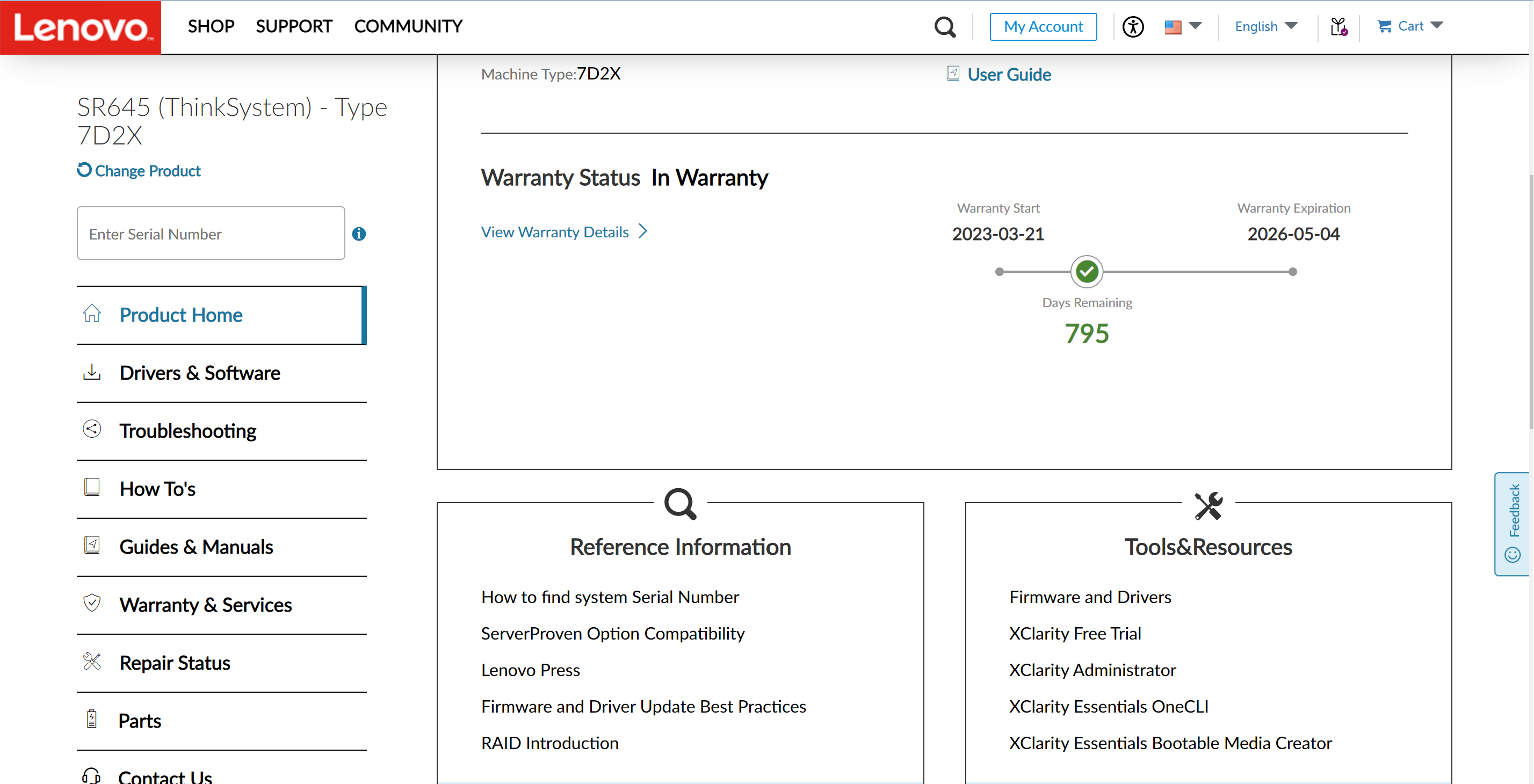Click the View Warranty Details chevron
1534x784 pixels.
[x=643, y=231]
